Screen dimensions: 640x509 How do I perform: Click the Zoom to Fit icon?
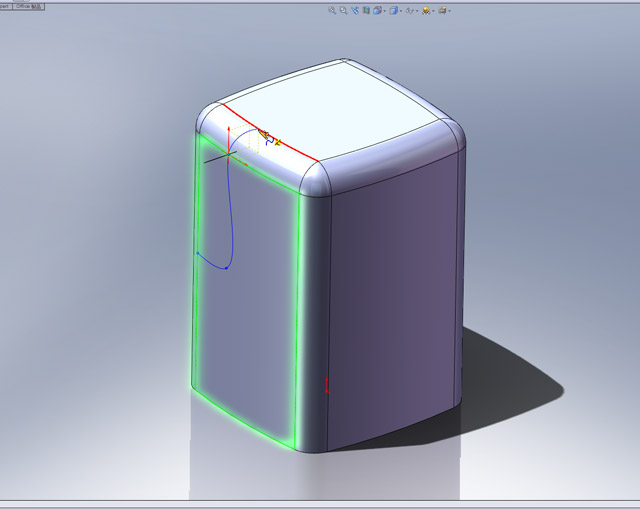pyautogui.click(x=332, y=10)
